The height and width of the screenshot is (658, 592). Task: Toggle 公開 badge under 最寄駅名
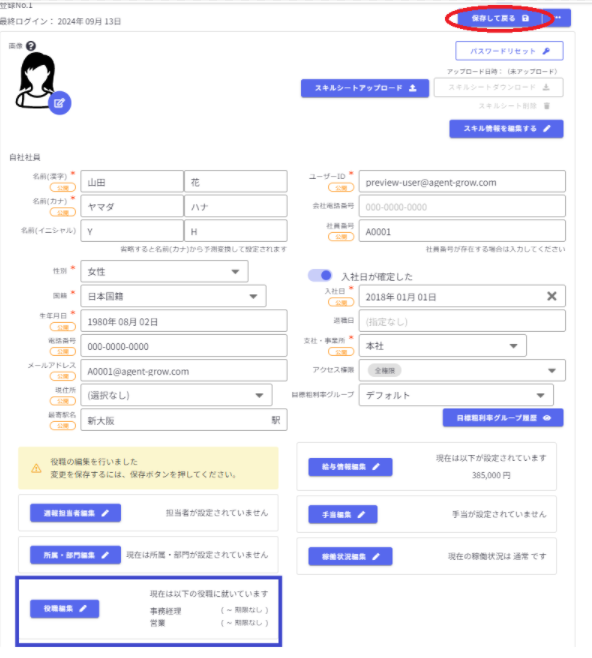(x=63, y=426)
